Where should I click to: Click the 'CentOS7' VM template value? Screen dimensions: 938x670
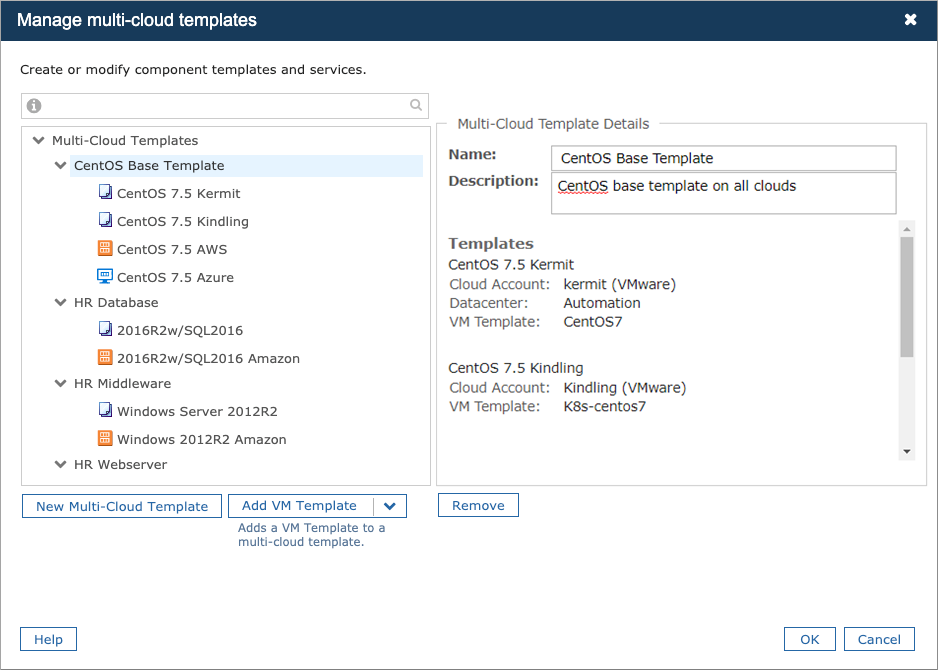point(593,322)
